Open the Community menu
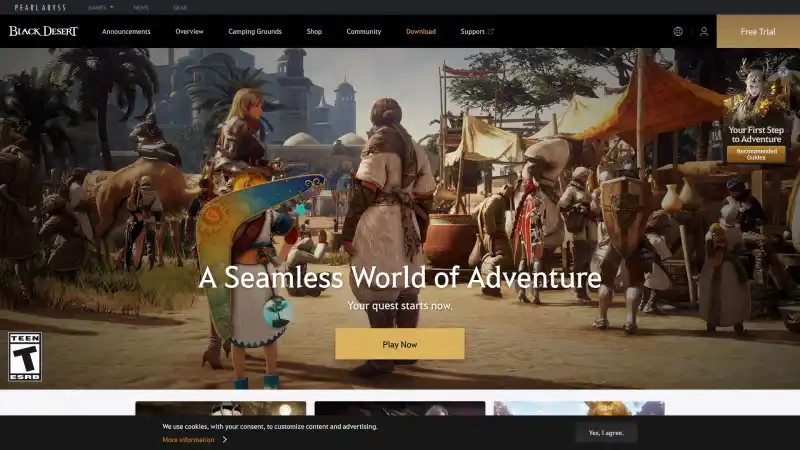 pos(364,32)
